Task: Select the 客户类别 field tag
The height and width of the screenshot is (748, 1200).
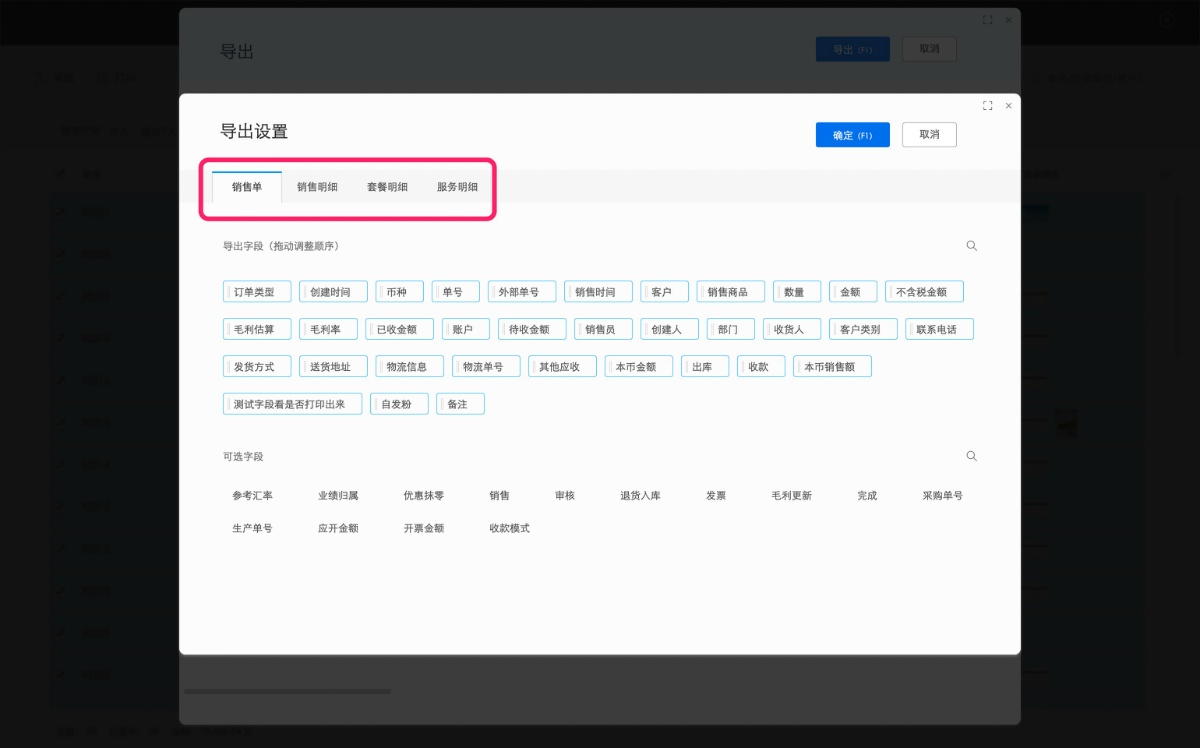Action: coord(862,329)
